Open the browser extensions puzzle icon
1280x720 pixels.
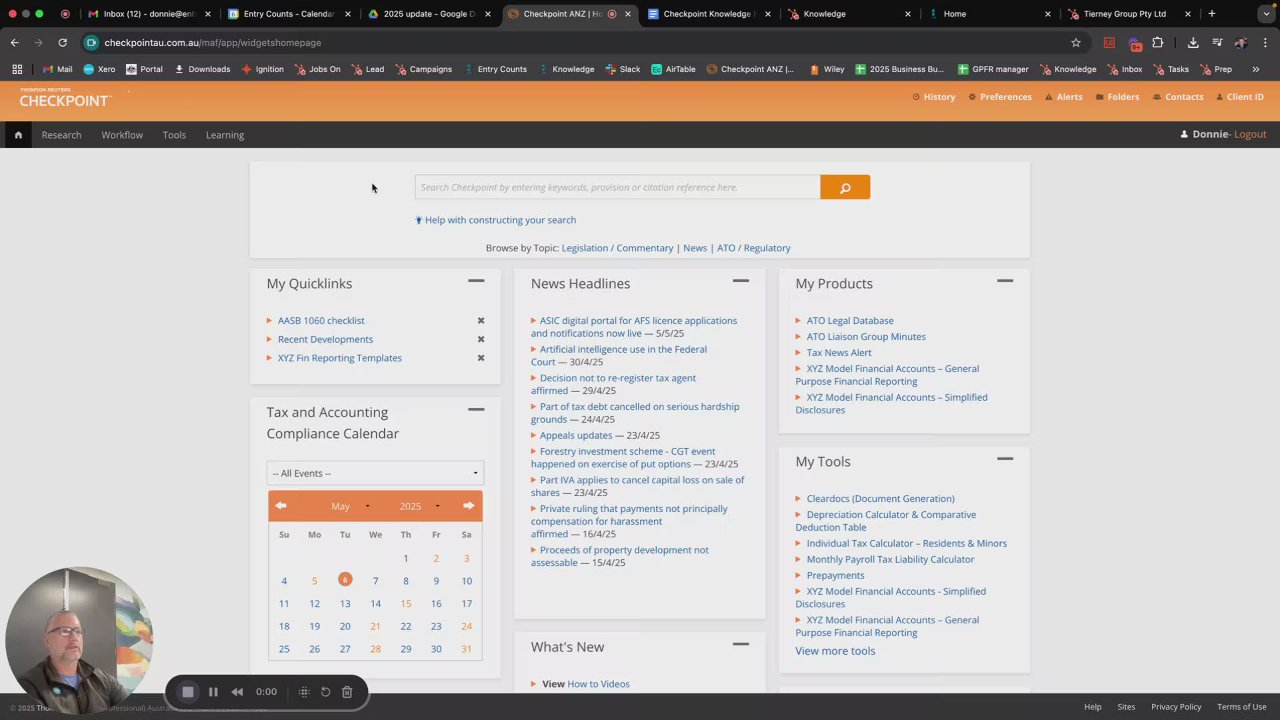click(1158, 43)
